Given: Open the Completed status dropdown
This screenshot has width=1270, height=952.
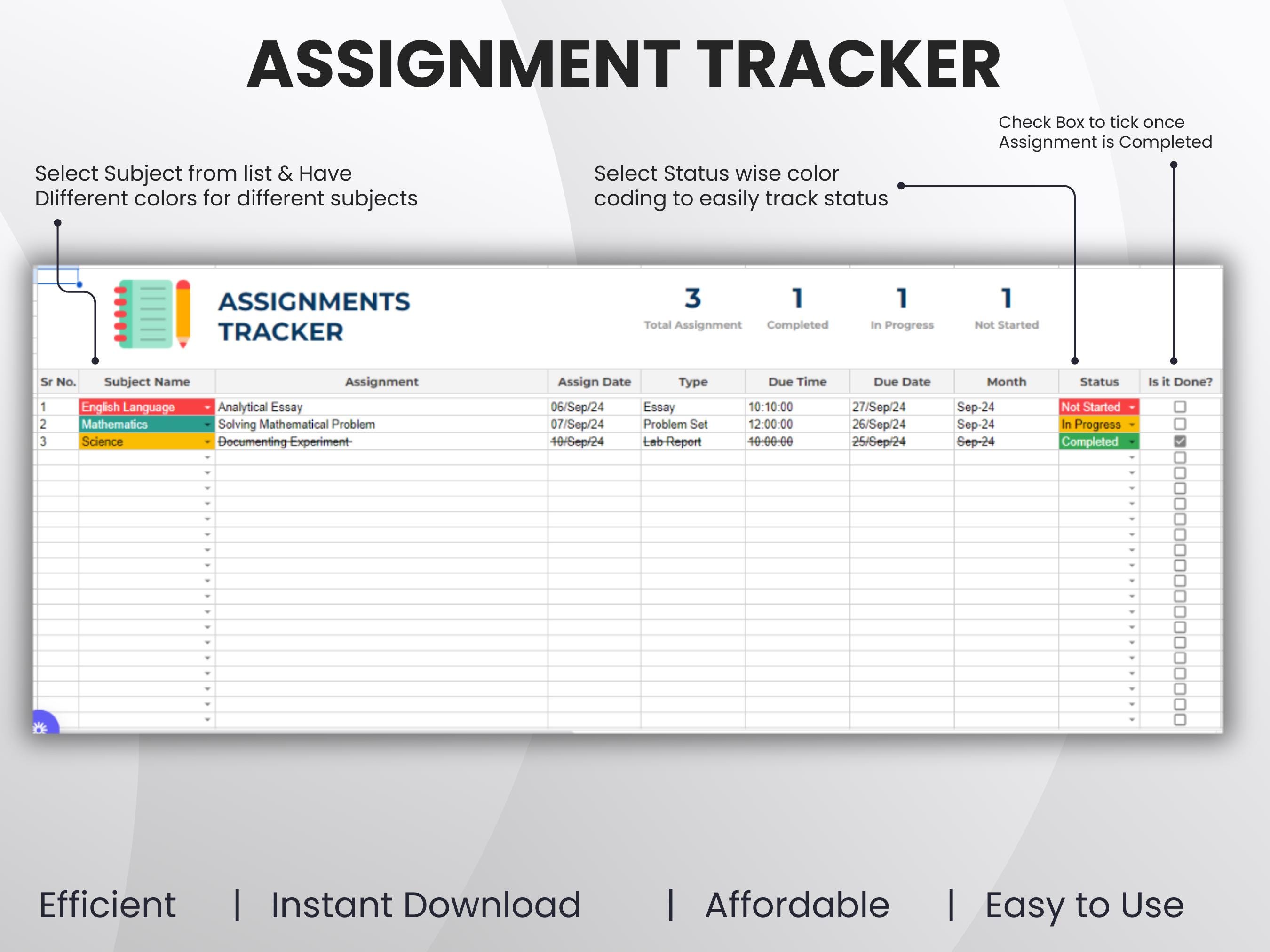Looking at the screenshot, I should coord(1132,442).
